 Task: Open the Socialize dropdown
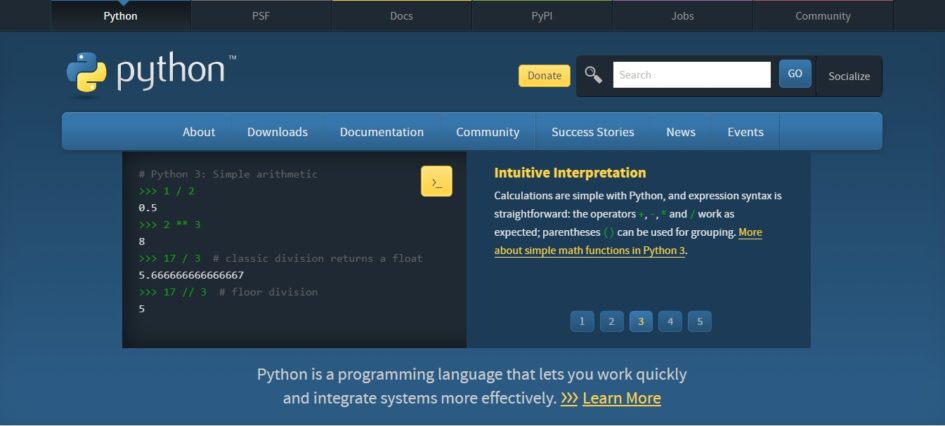(849, 76)
